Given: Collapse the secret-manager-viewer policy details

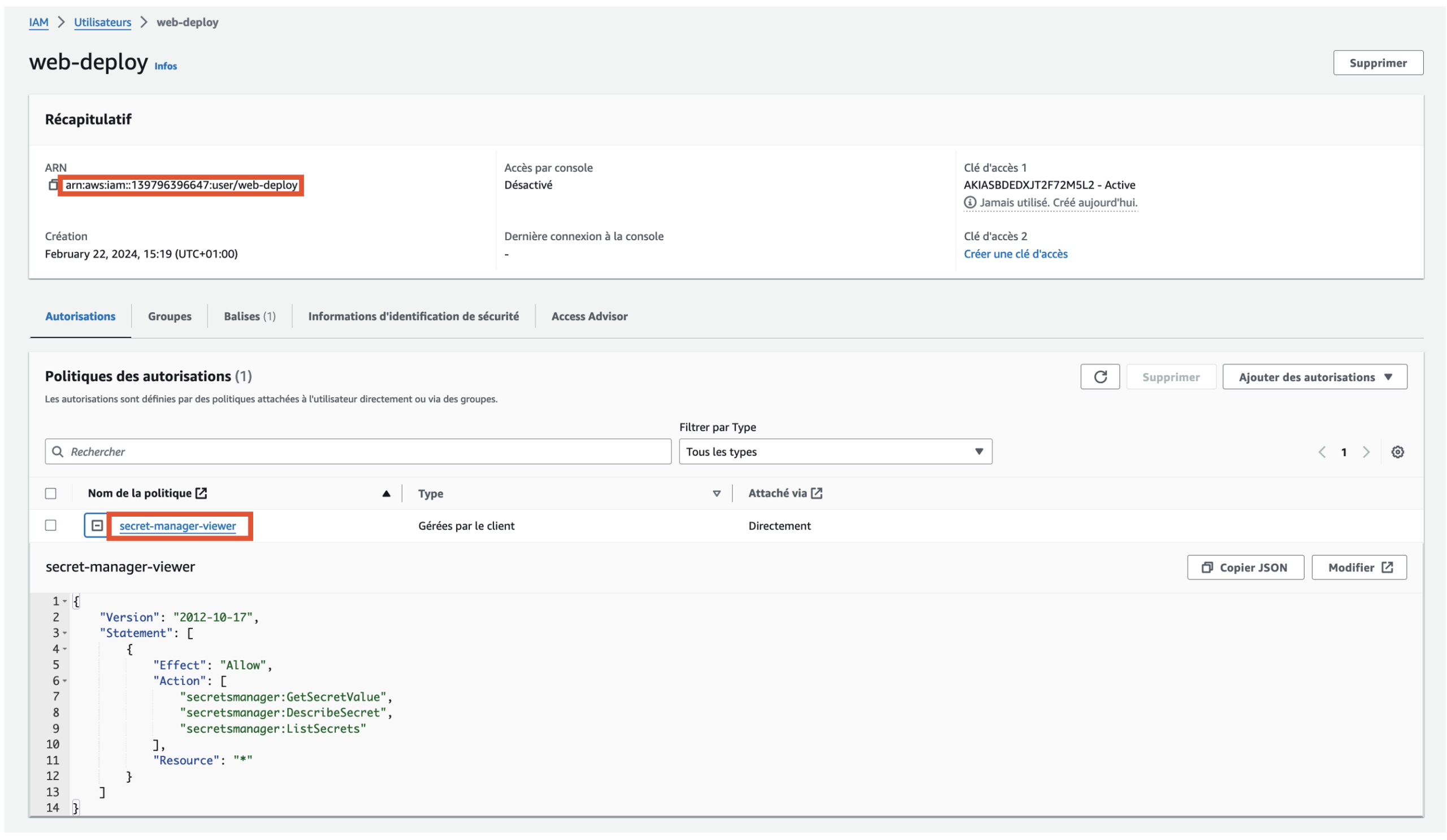Looking at the screenshot, I should coord(97,525).
